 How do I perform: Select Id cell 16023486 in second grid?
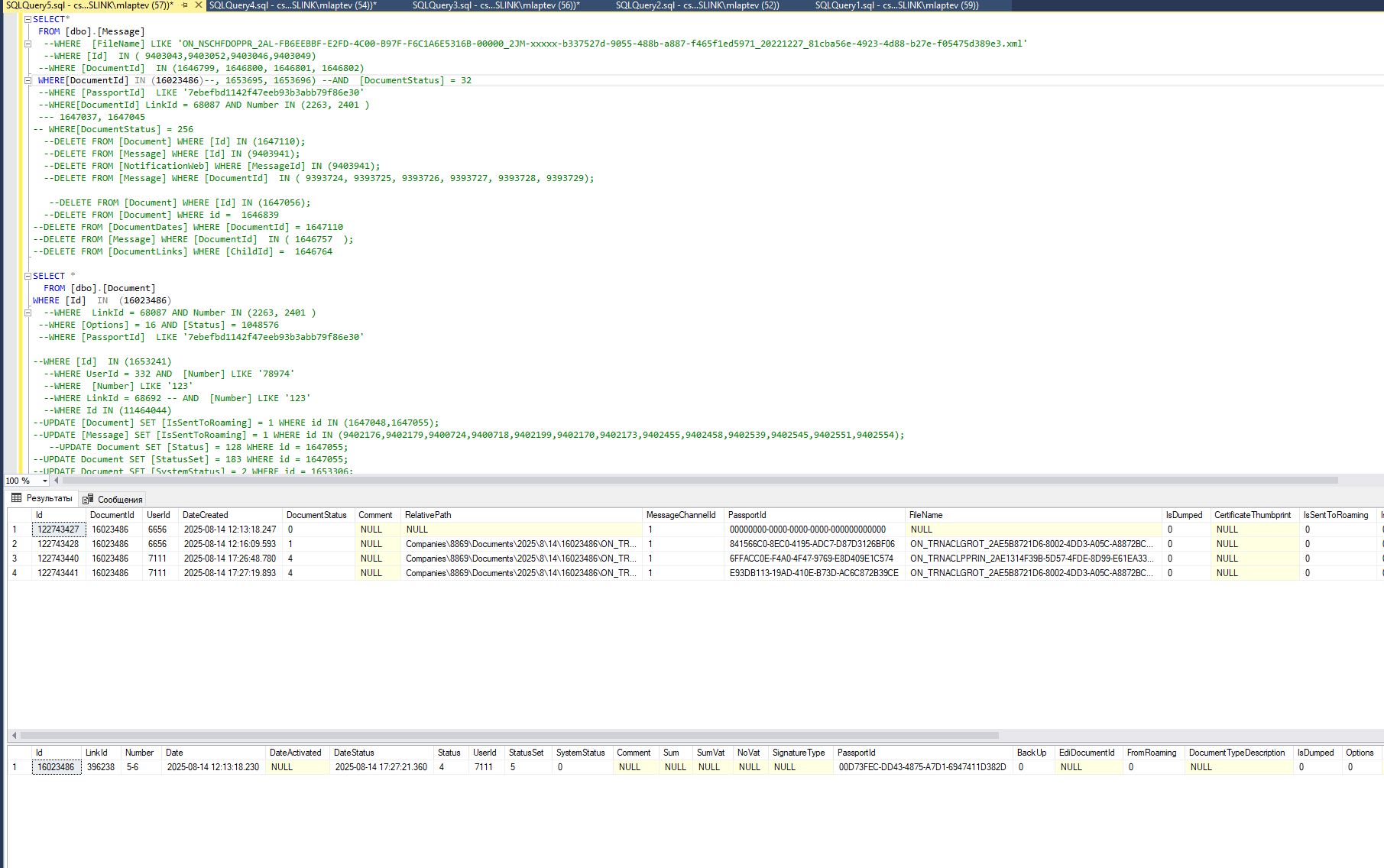pos(57,767)
